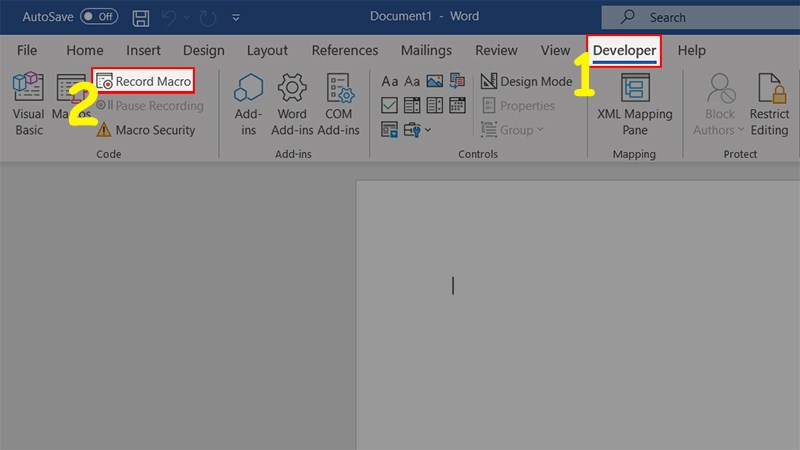Click the Record Macro button

pos(143,81)
